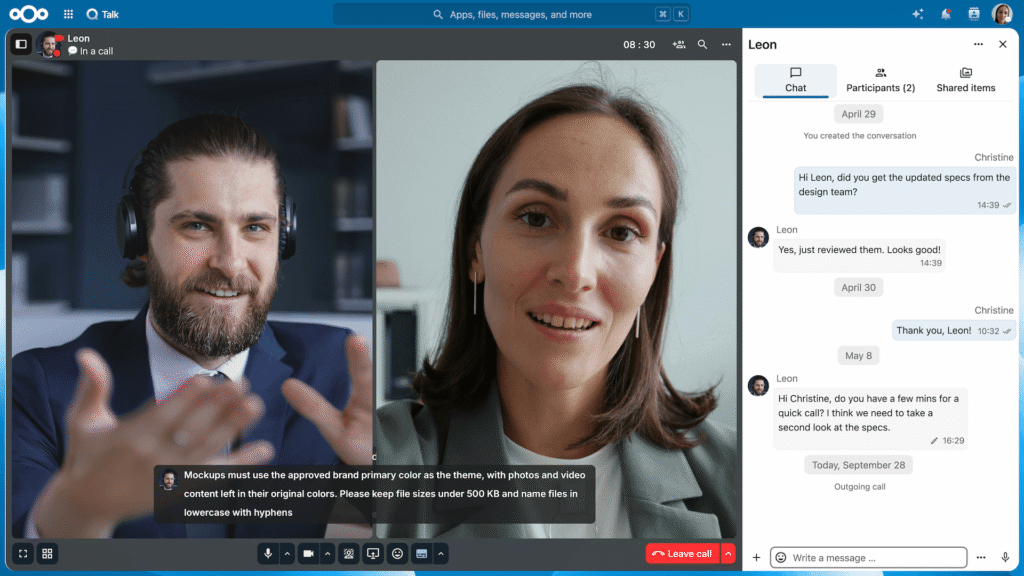Click the Leon sidebar title
Viewport: 1024px width, 576px height.
pyautogui.click(x=762, y=44)
